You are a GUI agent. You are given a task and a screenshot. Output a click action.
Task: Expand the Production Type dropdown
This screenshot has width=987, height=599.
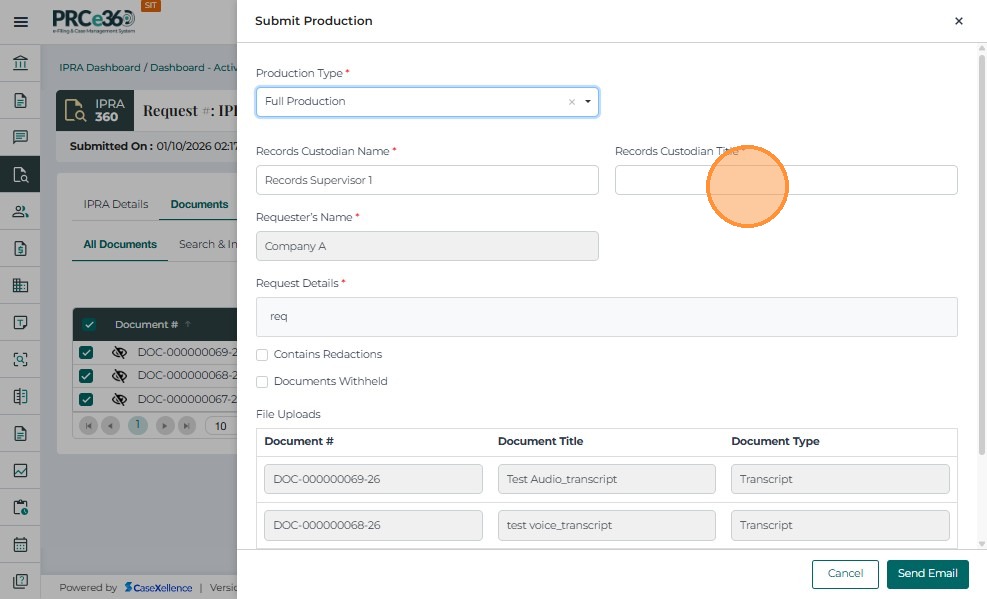587,102
